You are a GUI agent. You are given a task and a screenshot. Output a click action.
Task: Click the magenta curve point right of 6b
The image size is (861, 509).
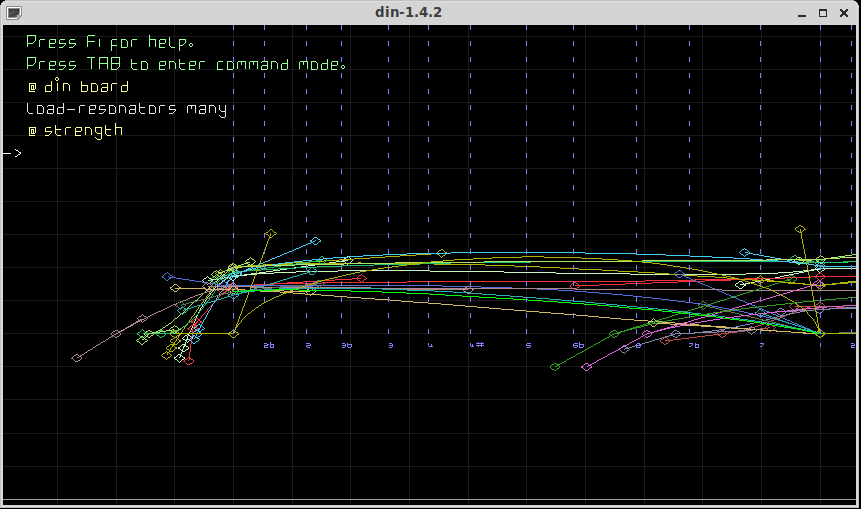(x=587, y=367)
